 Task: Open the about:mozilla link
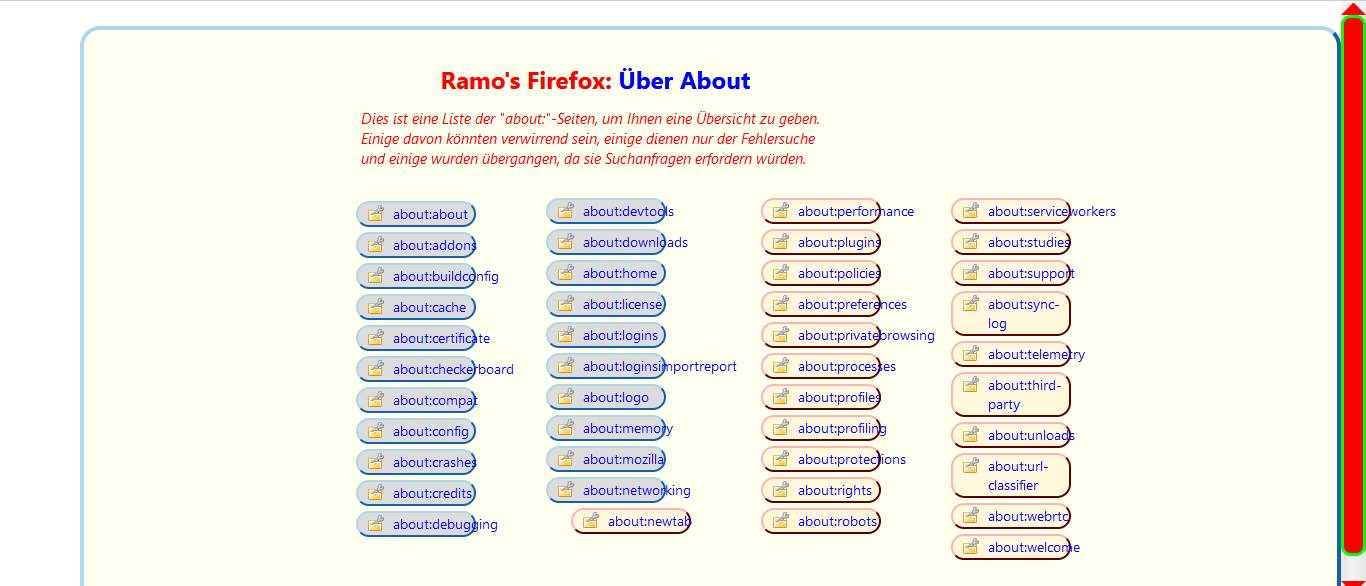(624, 460)
